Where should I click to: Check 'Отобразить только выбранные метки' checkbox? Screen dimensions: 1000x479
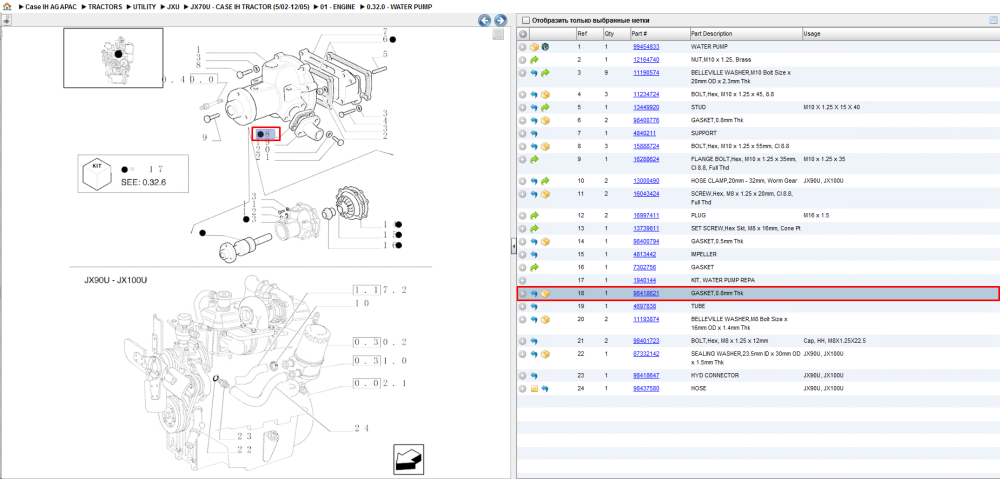tap(526, 20)
